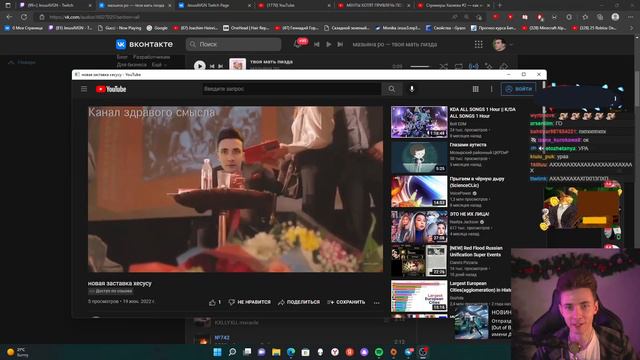This screenshot has width=640, height=360.
Task: Open Microsoft Edge from taskbar
Action: point(291,352)
